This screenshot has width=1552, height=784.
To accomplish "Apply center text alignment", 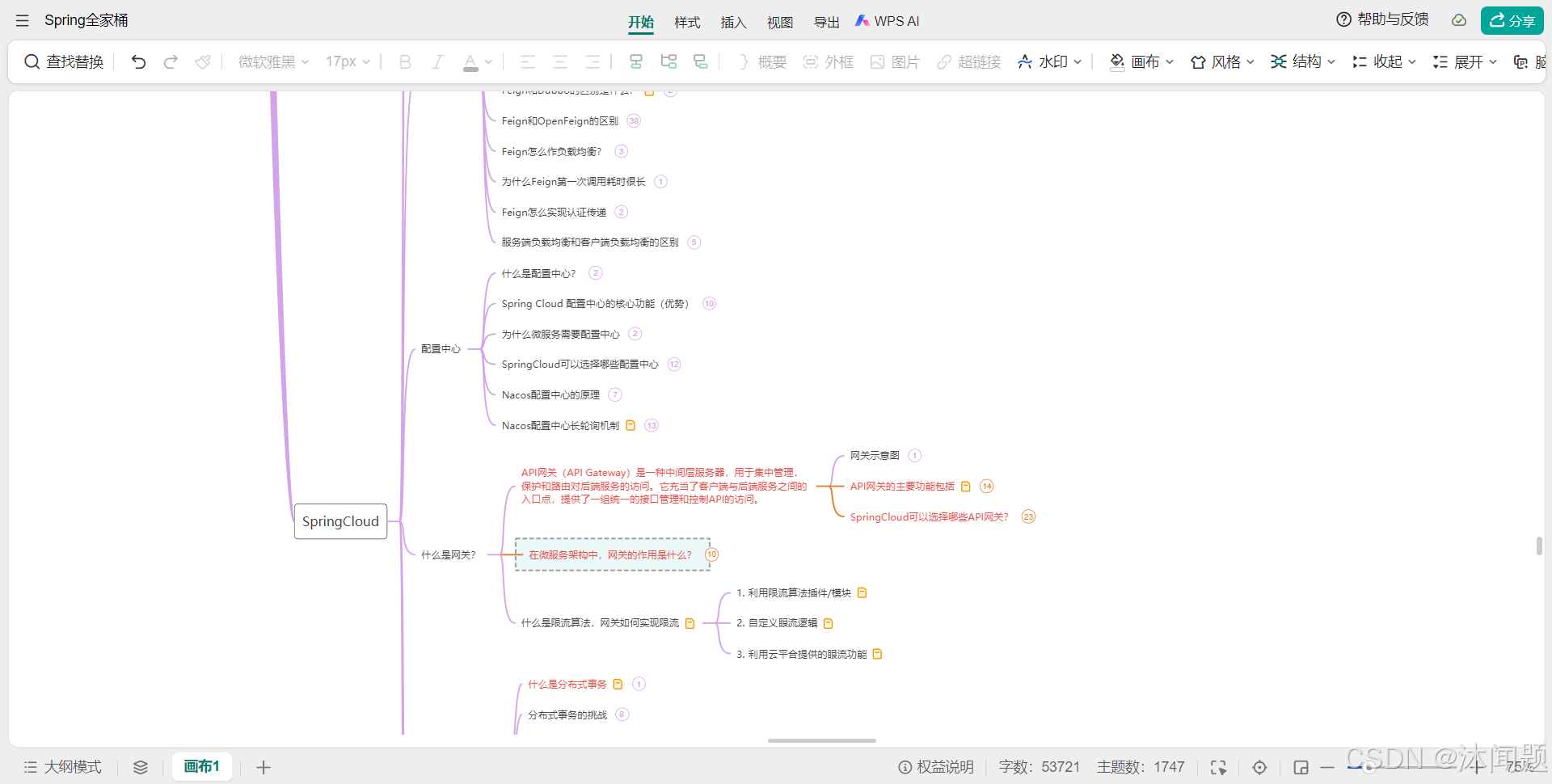I will pyautogui.click(x=559, y=61).
